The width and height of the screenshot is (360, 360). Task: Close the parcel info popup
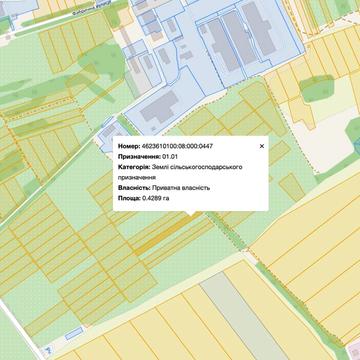click(262, 146)
